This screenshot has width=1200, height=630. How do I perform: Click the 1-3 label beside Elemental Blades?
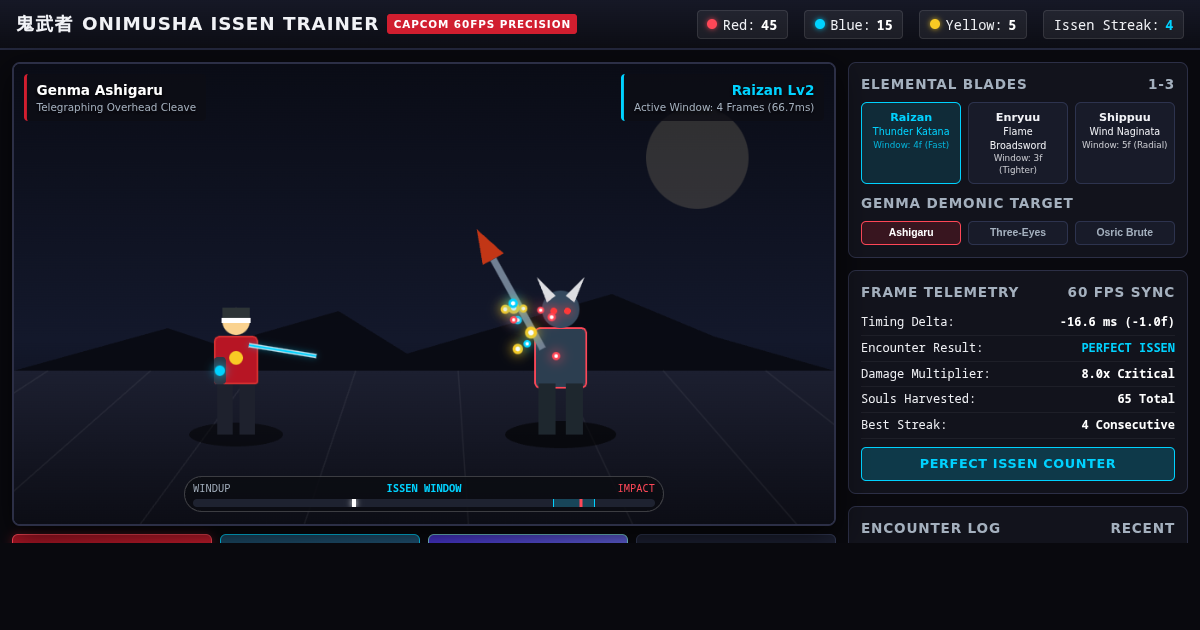point(1161,84)
